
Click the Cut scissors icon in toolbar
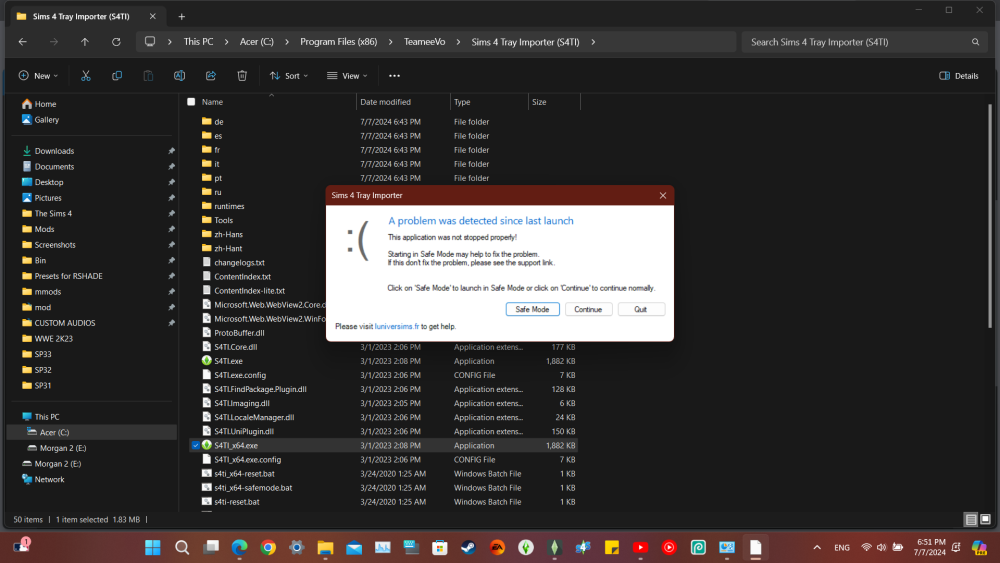click(85, 76)
